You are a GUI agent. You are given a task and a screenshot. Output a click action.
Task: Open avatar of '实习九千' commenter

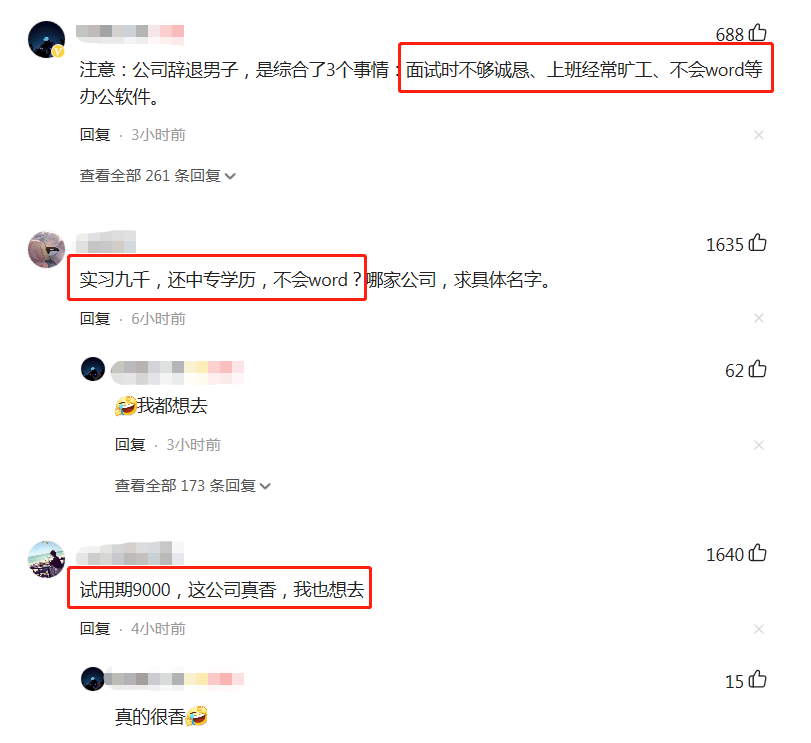(x=47, y=249)
